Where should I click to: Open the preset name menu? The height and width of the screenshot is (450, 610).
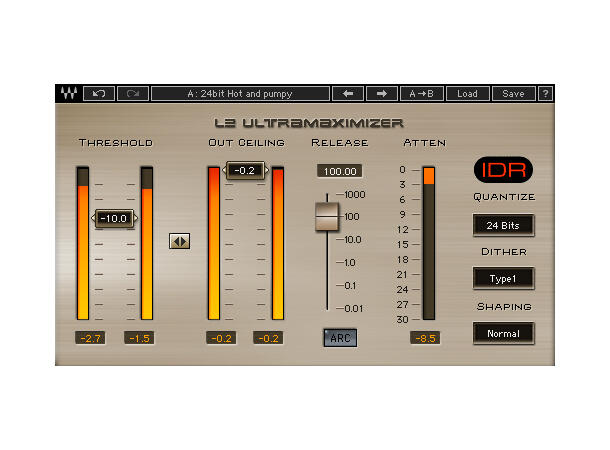[240, 94]
